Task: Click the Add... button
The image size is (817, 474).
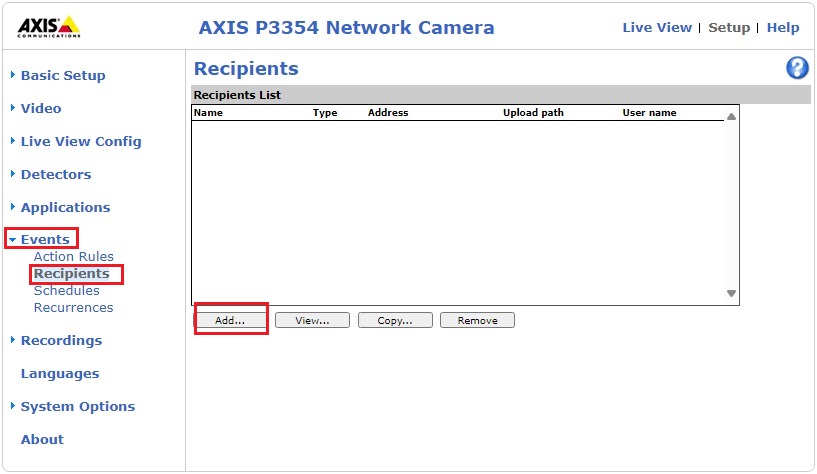Action: coord(230,320)
